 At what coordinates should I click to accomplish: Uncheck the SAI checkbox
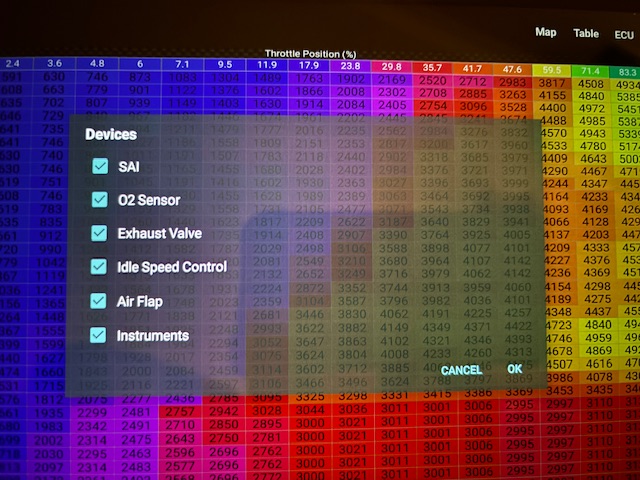[100, 166]
